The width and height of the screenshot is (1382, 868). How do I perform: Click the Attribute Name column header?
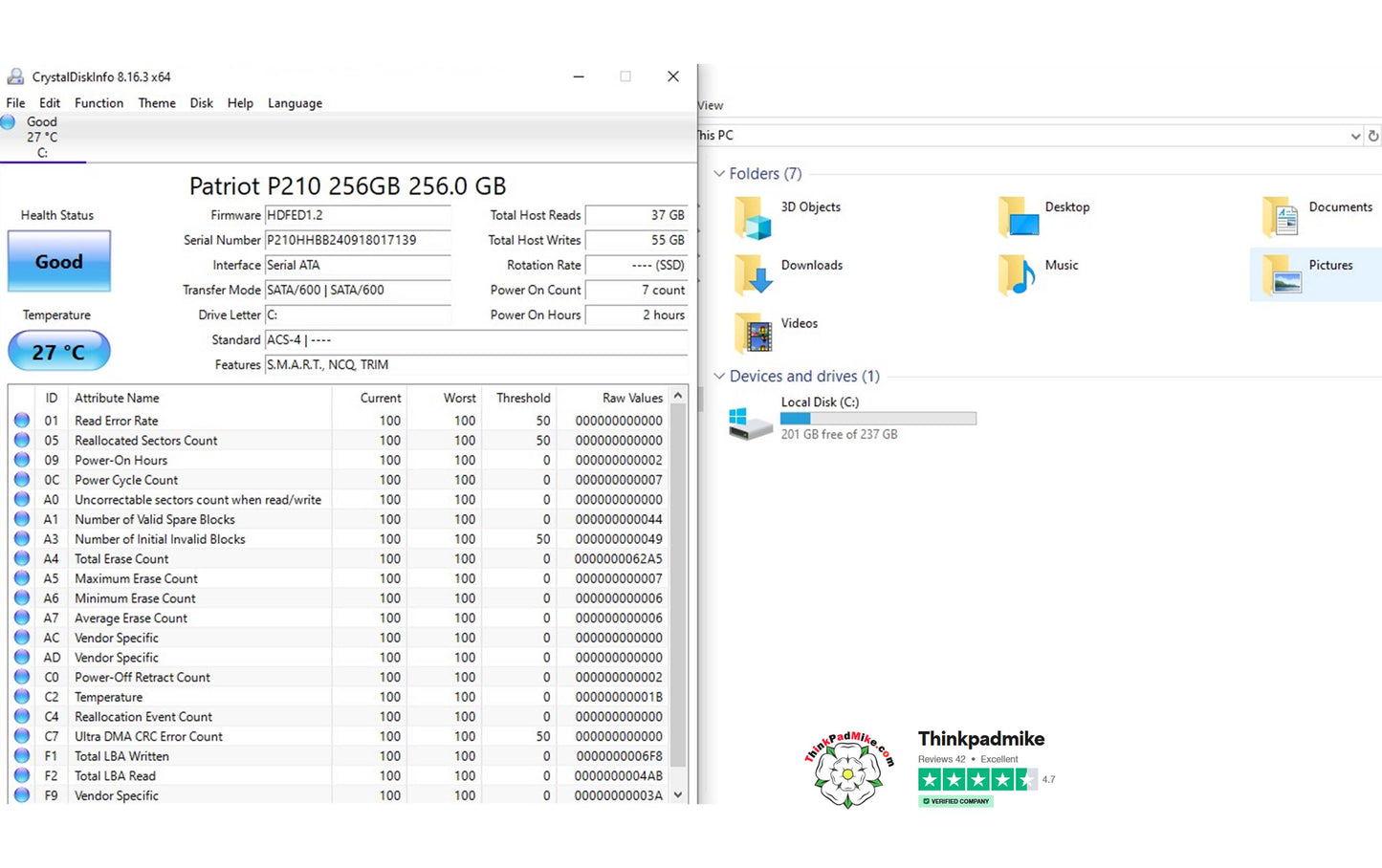(x=200, y=398)
